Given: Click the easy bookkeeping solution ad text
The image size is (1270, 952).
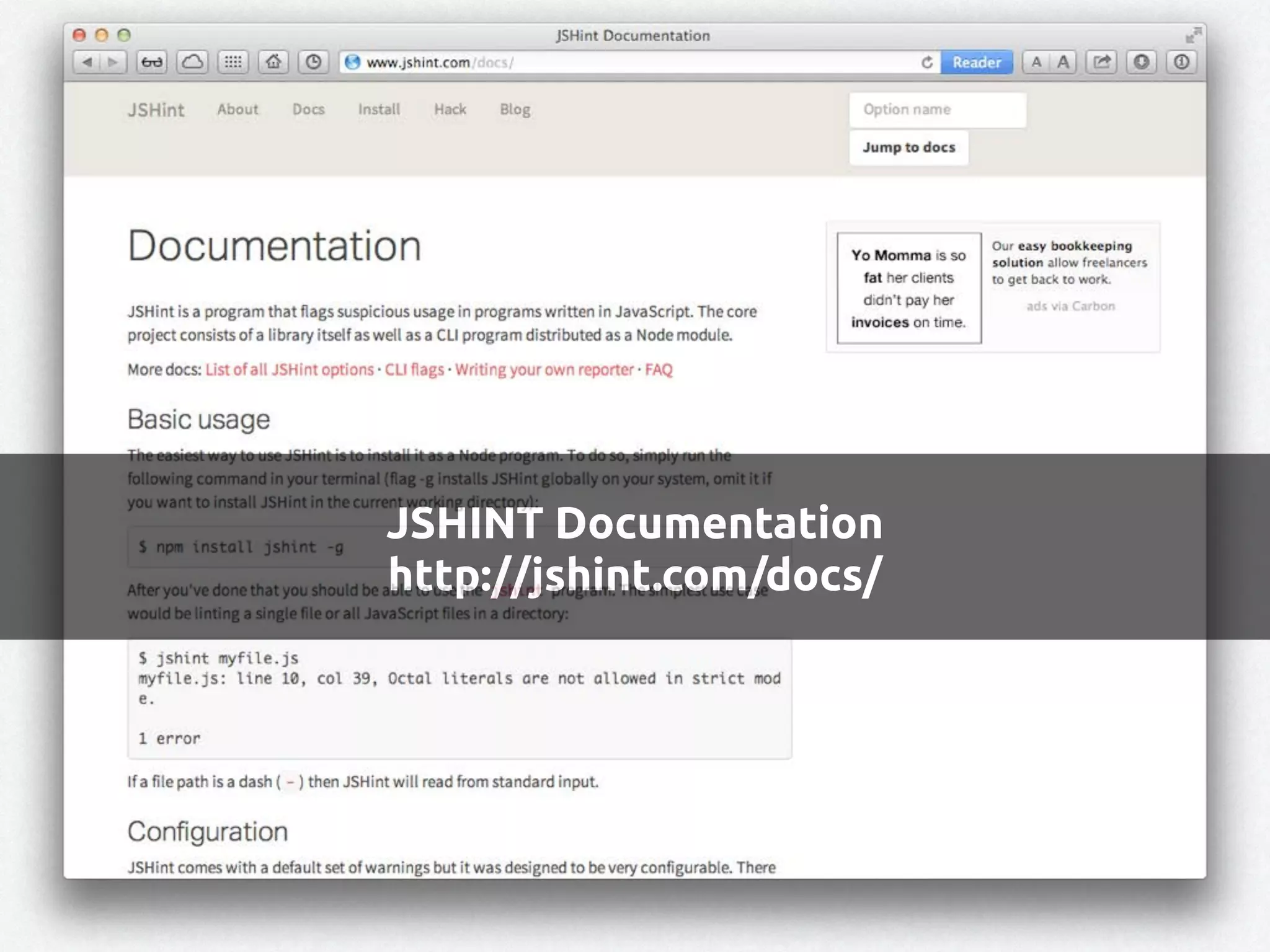Looking at the screenshot, I should click(1069, 262).
